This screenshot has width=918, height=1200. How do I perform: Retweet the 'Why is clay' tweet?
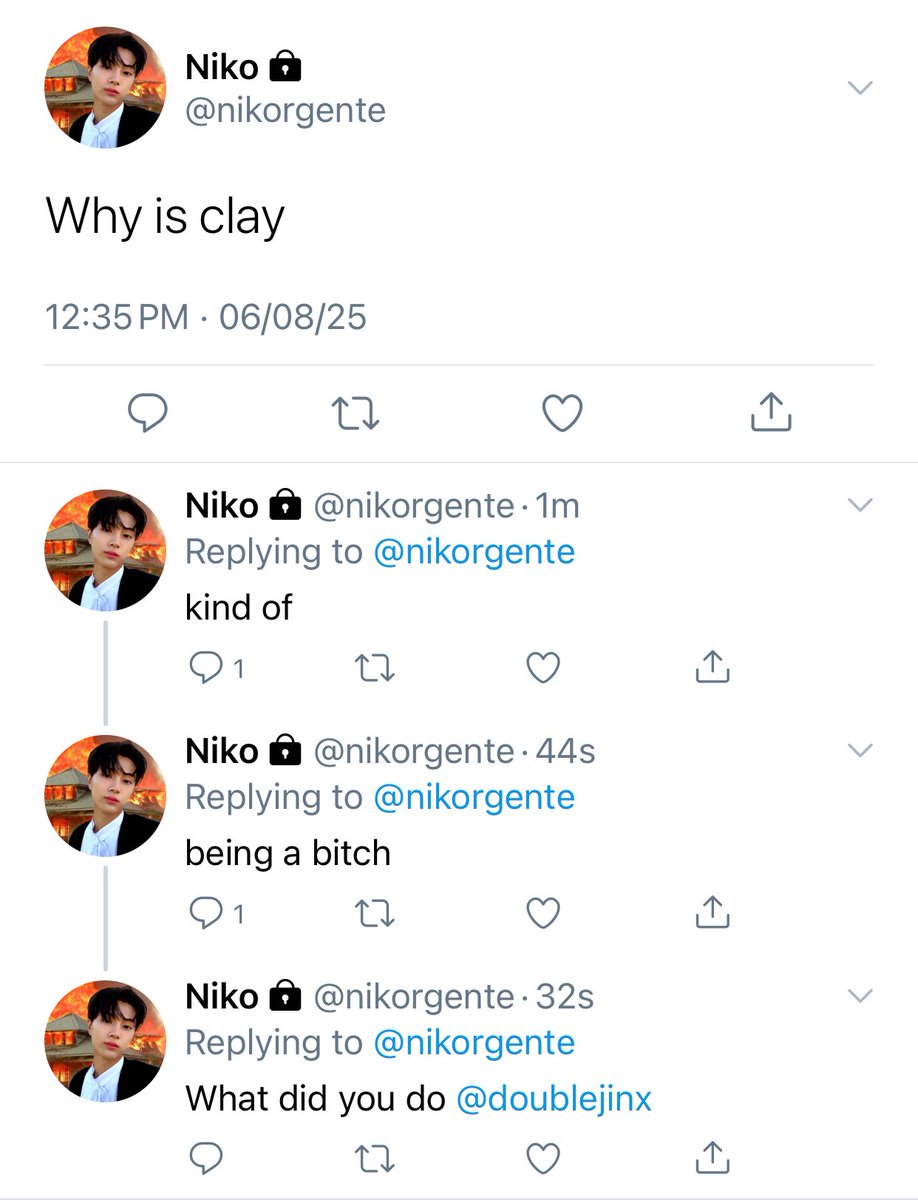pyautogui.click(x=356, y=411)
